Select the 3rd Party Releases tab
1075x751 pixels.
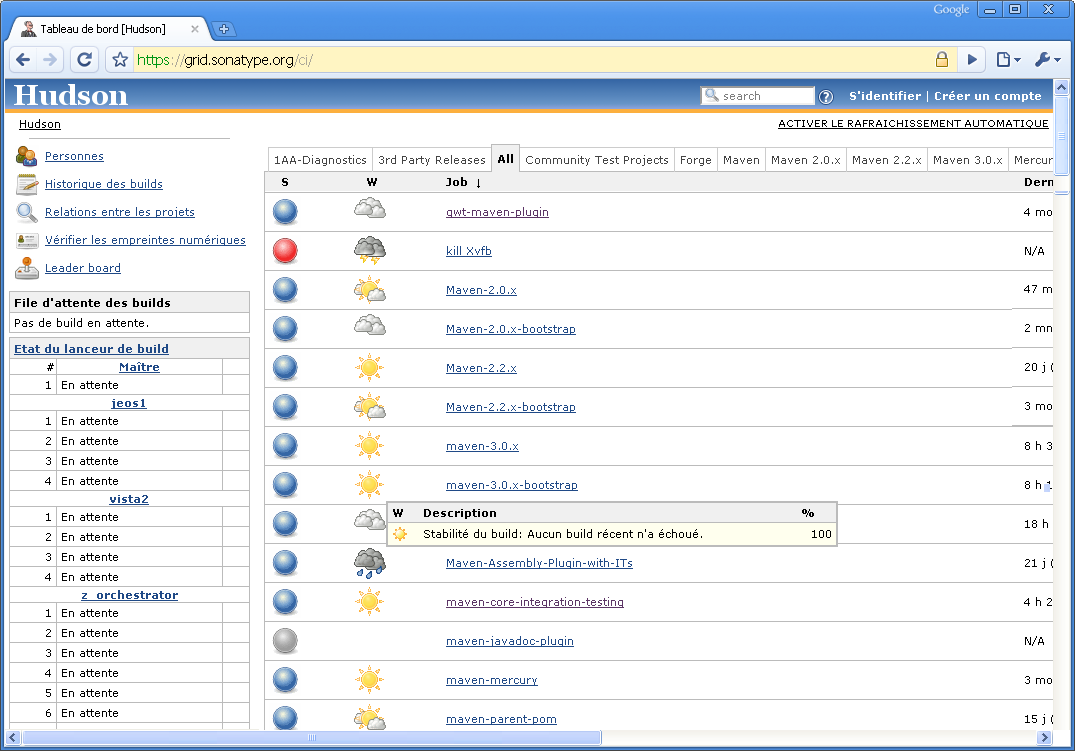(x=431, y=160)
